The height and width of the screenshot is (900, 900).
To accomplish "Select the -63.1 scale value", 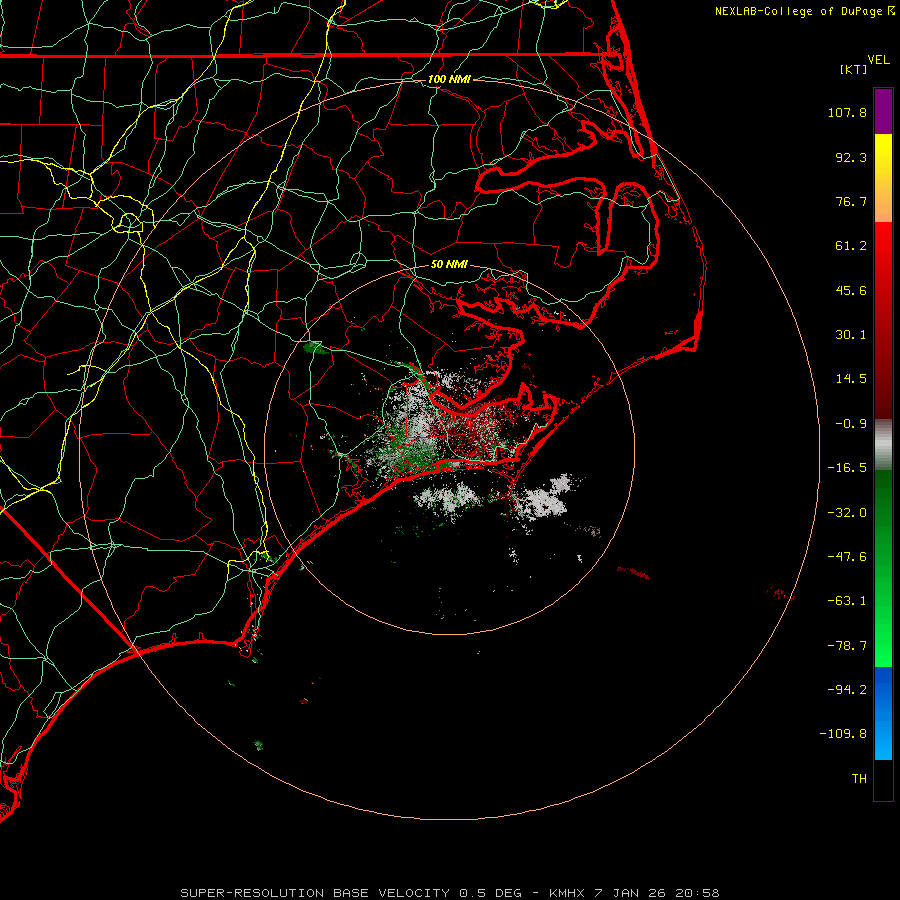I will (x=847, y=601).
